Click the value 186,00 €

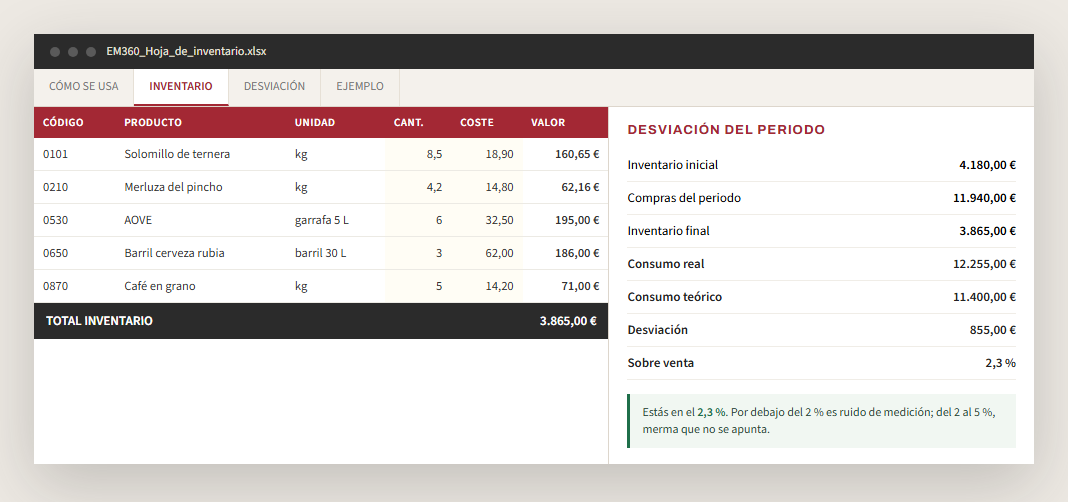[x=577, y=253]
